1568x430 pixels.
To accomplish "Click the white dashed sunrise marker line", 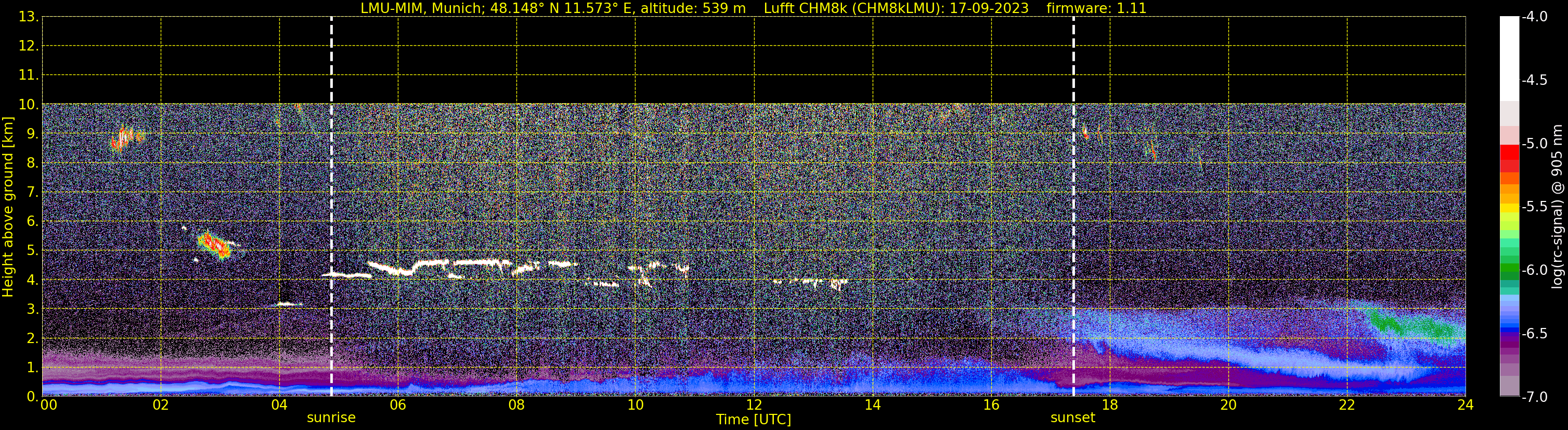I will coord(331,207).
